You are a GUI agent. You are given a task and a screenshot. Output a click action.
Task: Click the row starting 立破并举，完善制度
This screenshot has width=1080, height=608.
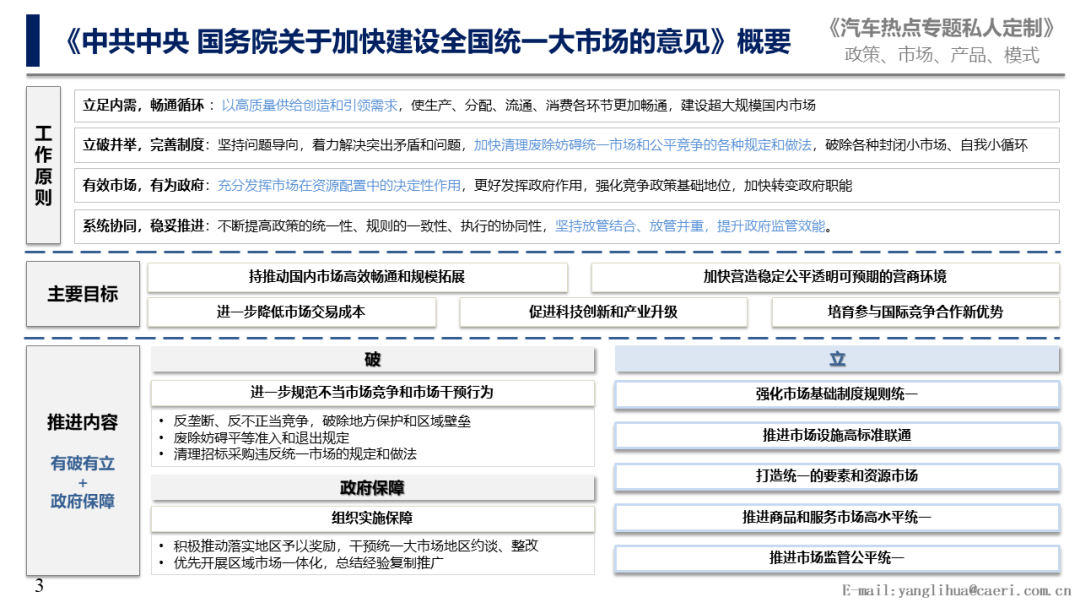coord(566,145)
